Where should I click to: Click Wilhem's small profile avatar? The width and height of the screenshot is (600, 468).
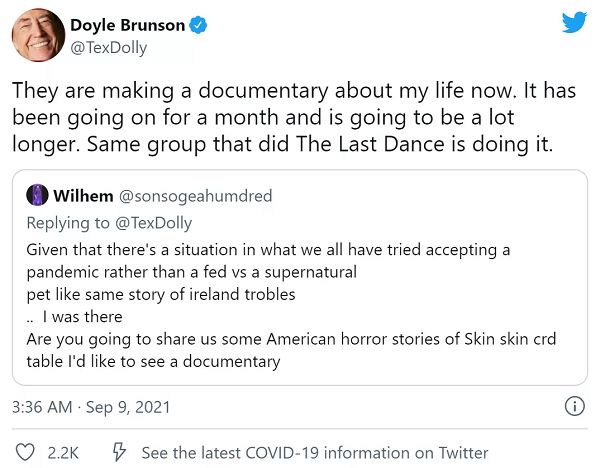tap(37, 196)
